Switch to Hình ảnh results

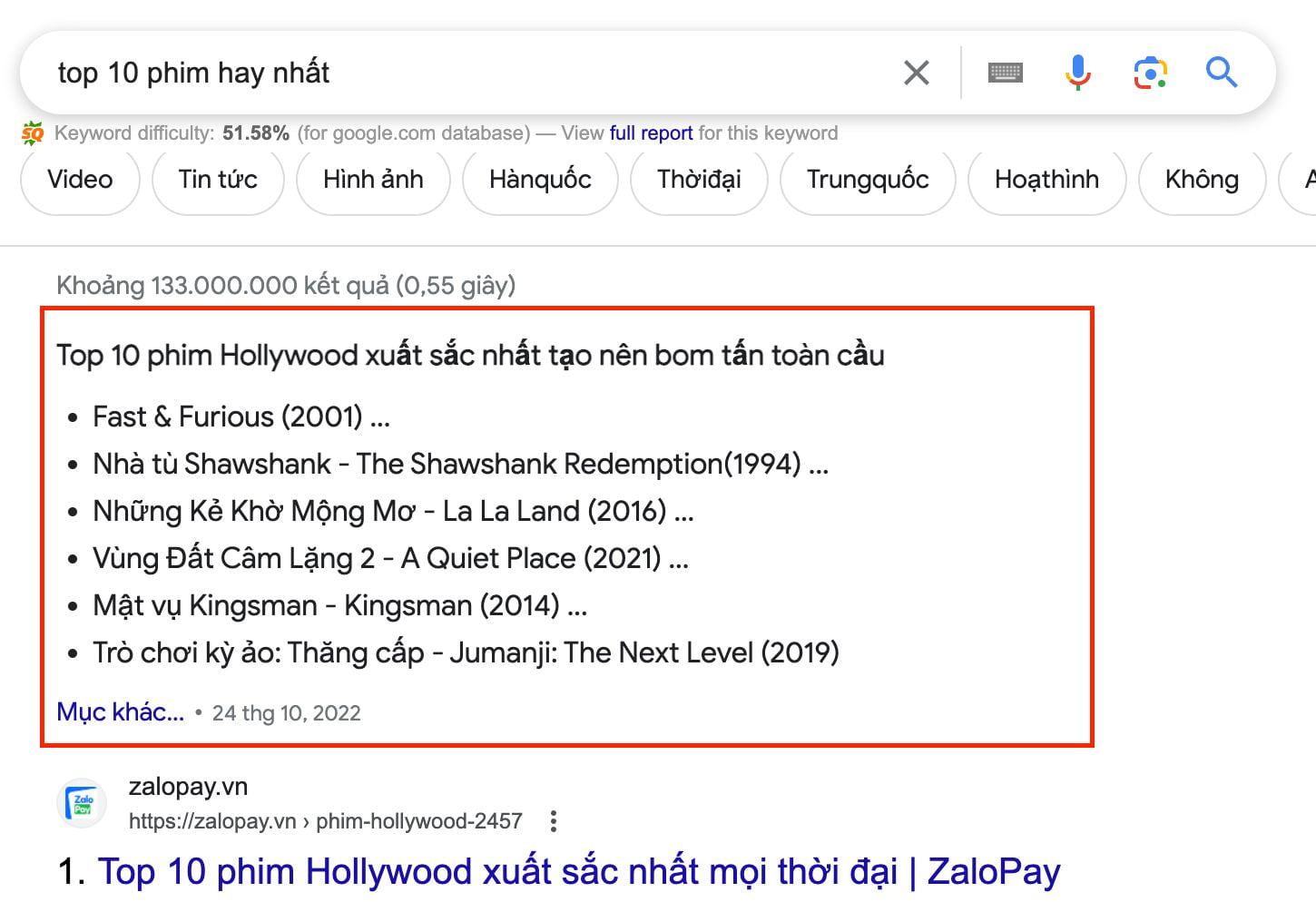pyautogui.click(x=373, y=180)
